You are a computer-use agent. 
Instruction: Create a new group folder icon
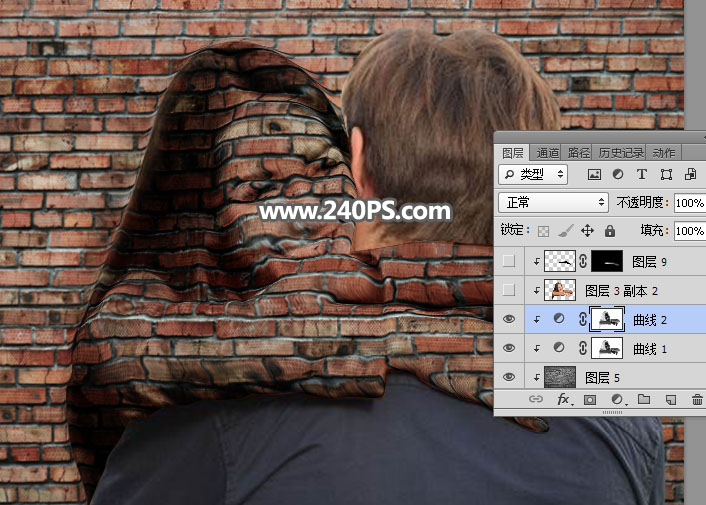coord(644,399)
